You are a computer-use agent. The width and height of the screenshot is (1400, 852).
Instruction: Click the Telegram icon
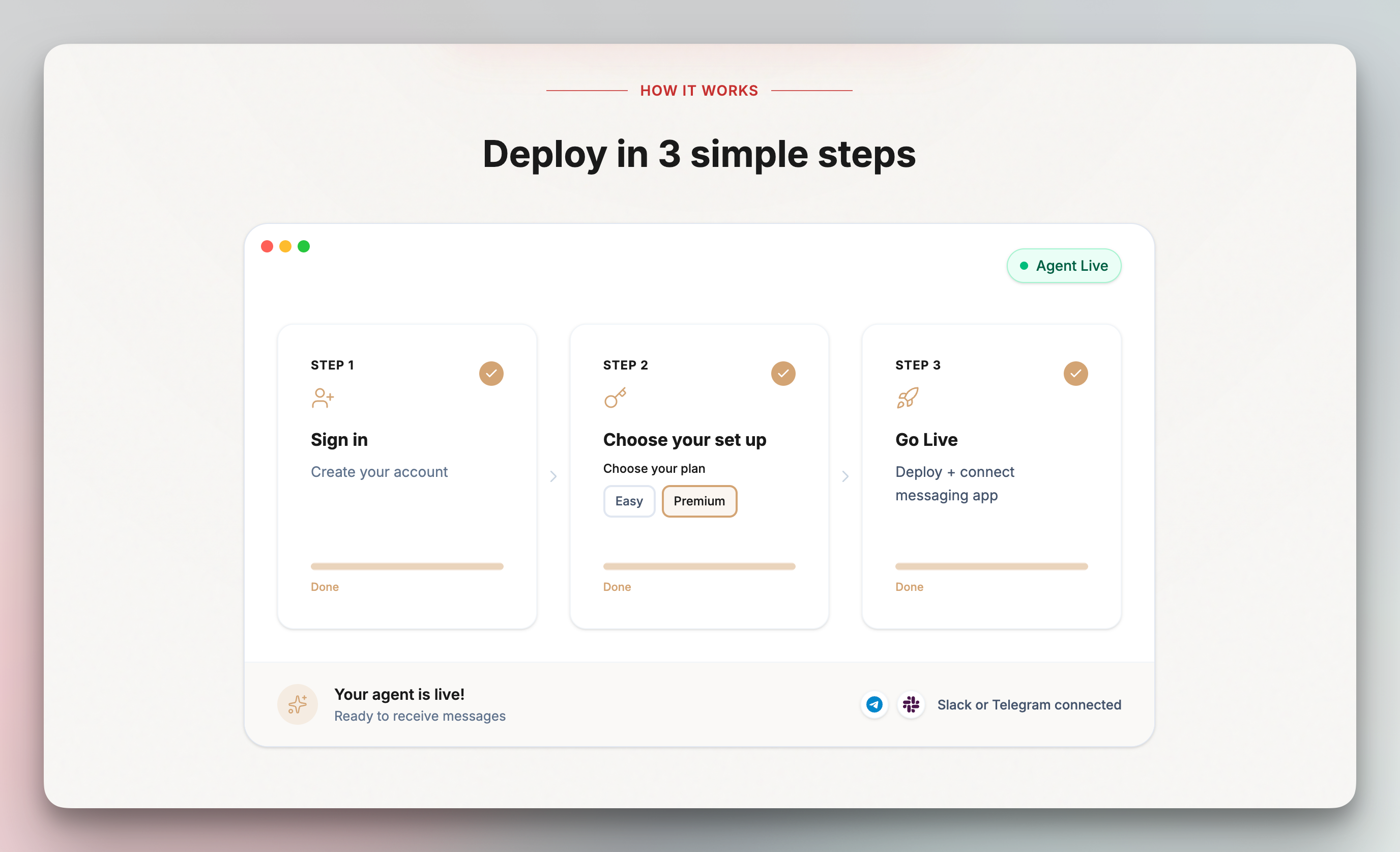pyautogui.click(x=874, y=705)
